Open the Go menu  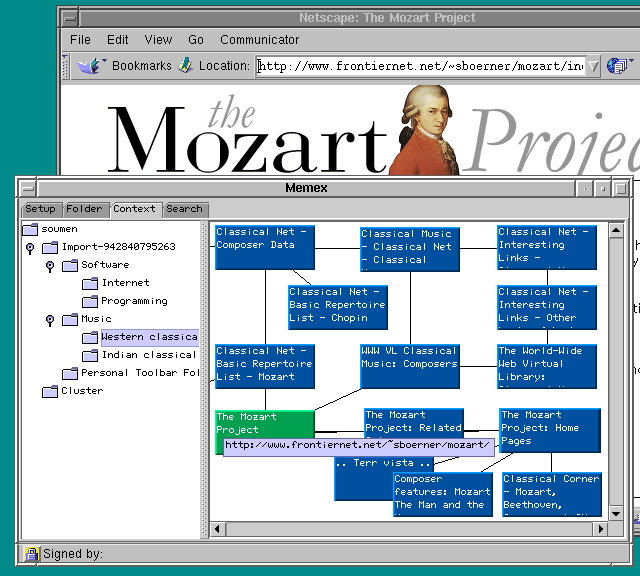pyautogui.click(x=196, y=40)
